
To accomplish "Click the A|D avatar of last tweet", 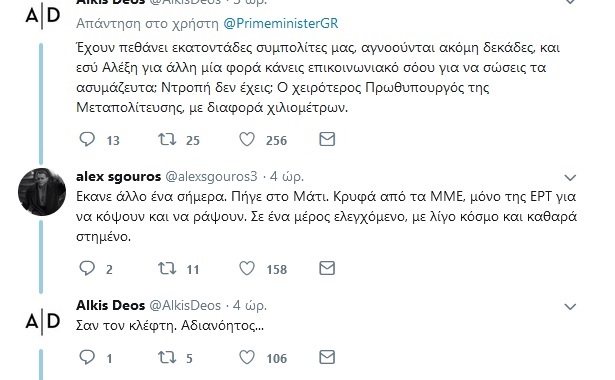I will 42,322.
